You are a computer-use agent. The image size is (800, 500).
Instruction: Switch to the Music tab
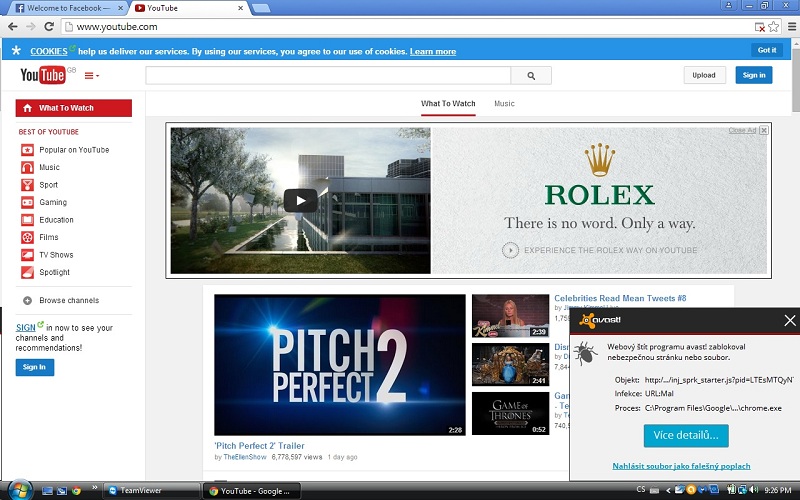click(x=504, y=104)
